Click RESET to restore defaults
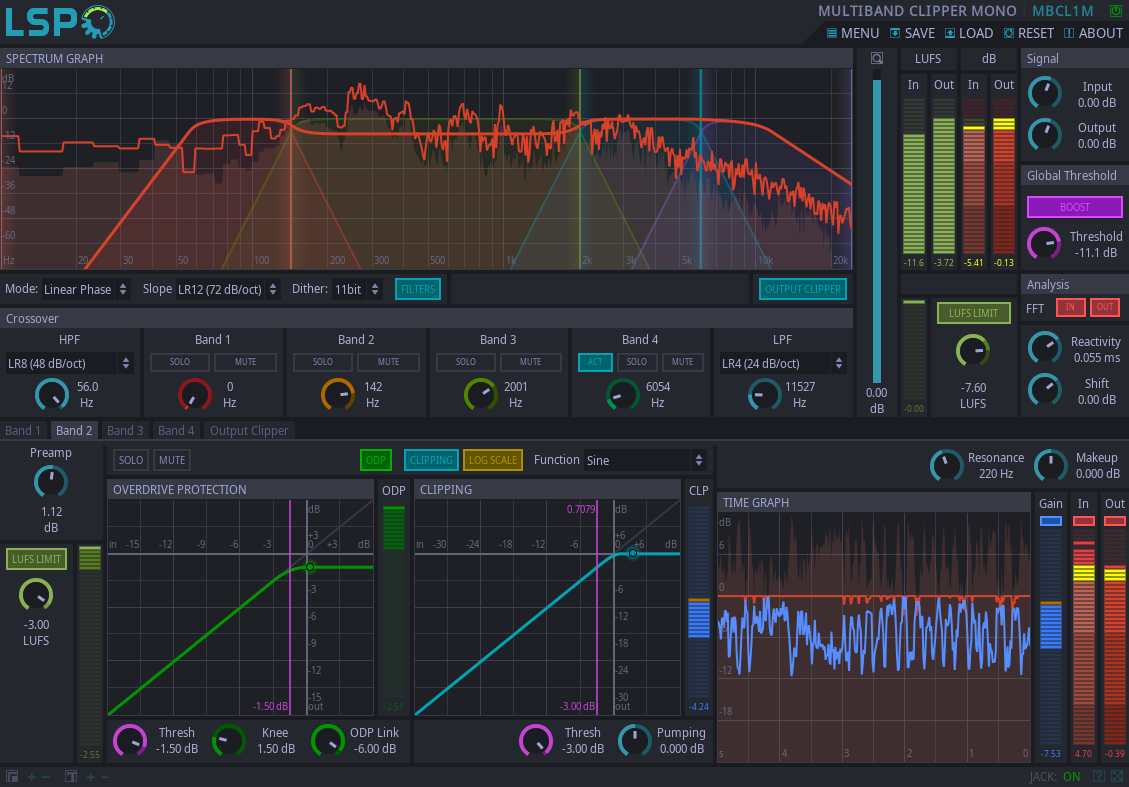Image resolution: width=1129 pixels, height=787 pixels. coord(1035,33)
